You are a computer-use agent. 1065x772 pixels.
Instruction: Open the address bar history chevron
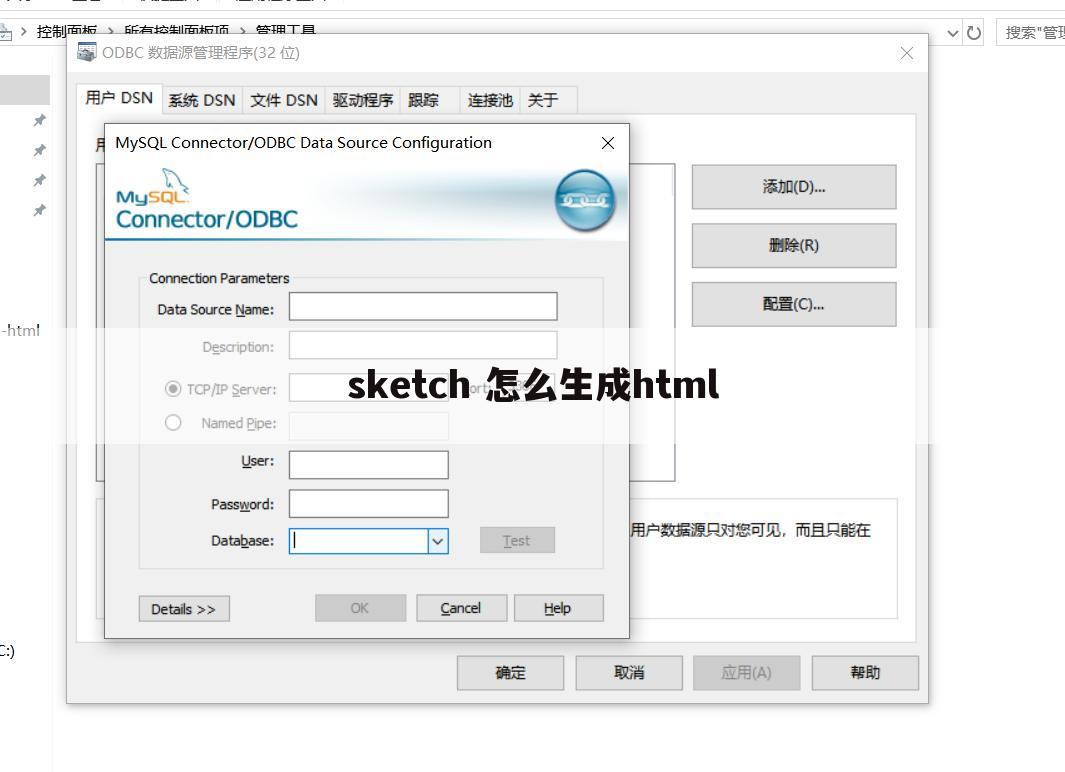[955, 32]
